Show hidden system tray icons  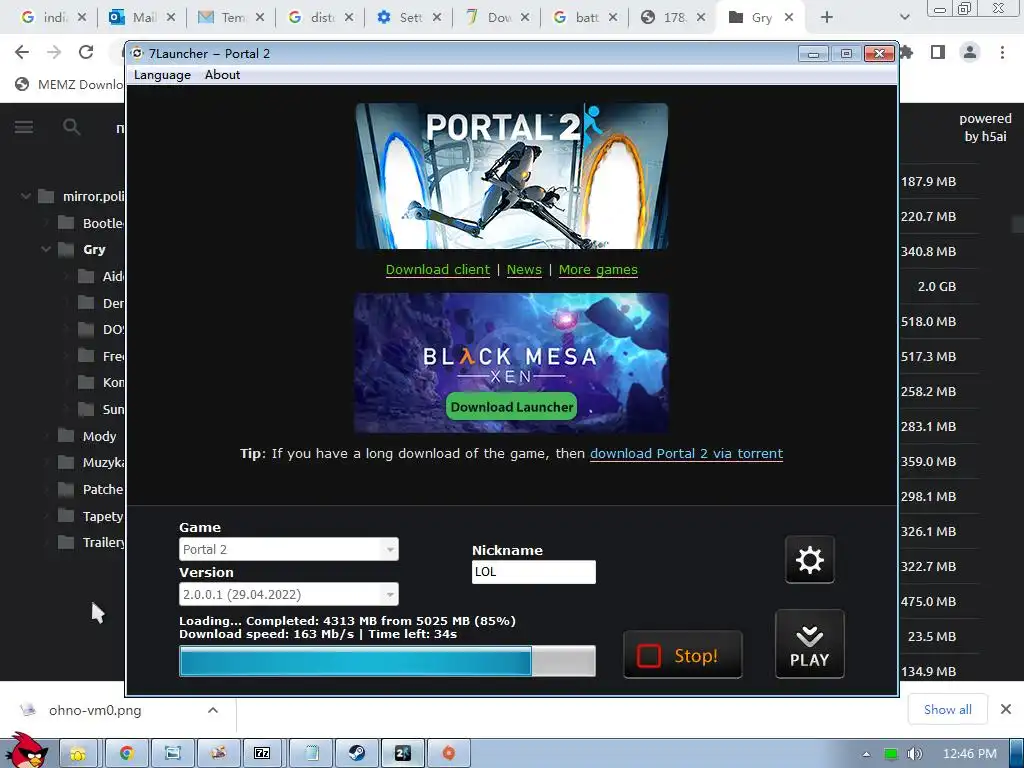[x=866, y=754]
